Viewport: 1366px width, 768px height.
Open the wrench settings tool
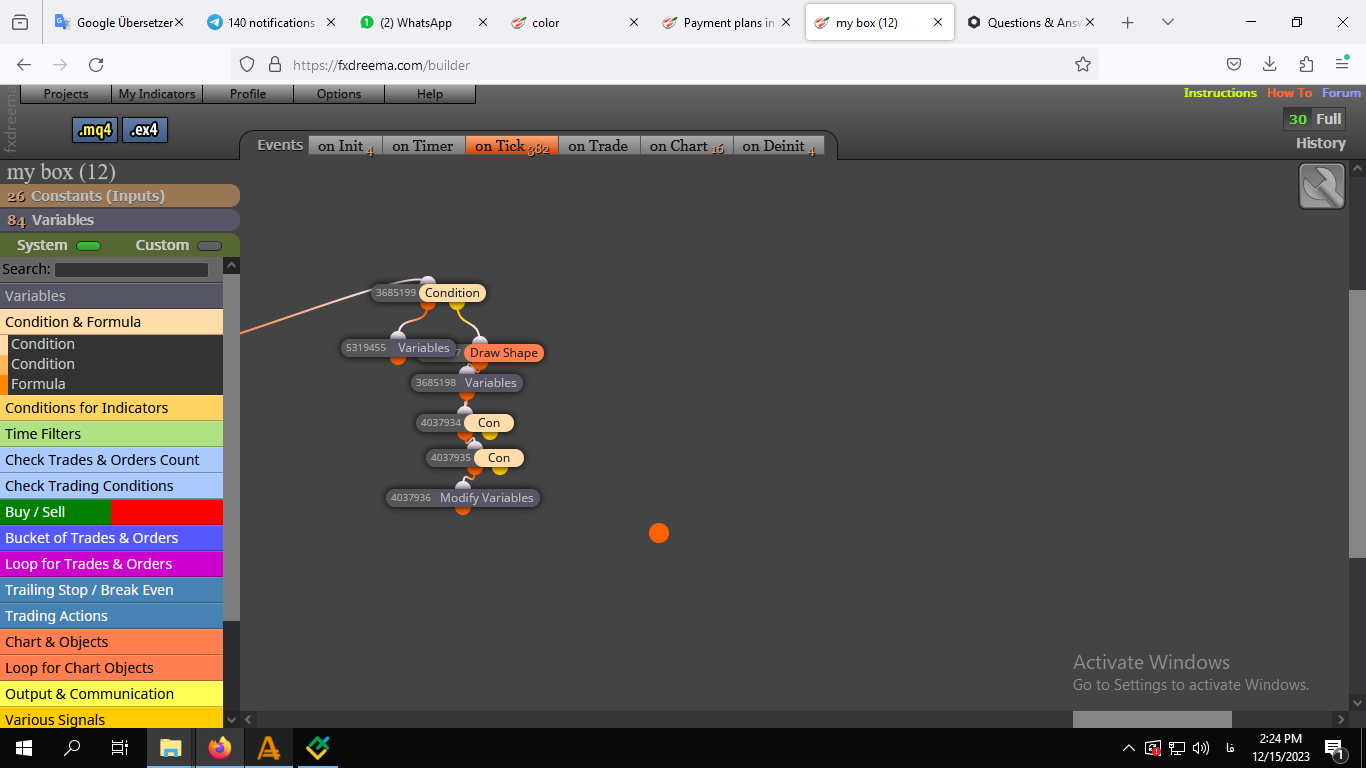coord(1321,186)
